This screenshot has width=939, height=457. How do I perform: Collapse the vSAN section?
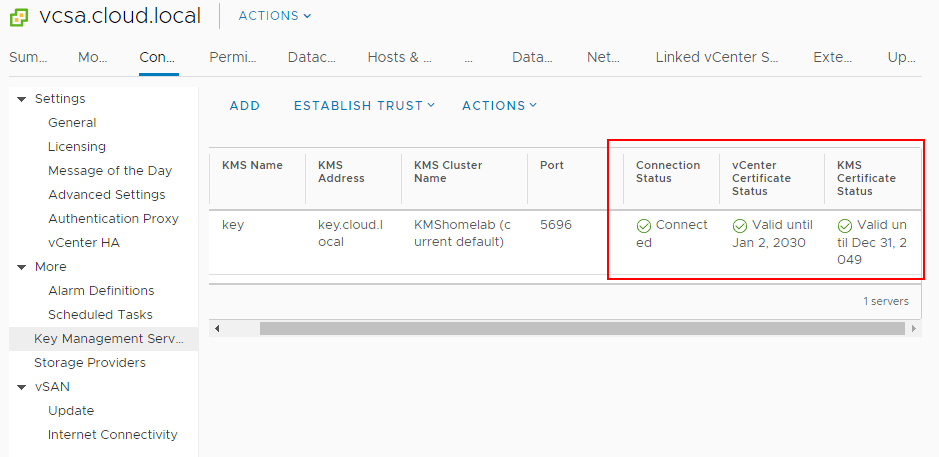pyautogui.click(x=22, y=387)
